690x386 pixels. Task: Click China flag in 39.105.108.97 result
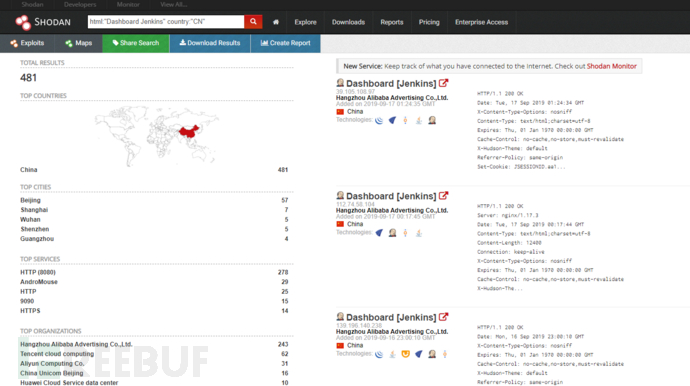[x=340, y=112]
